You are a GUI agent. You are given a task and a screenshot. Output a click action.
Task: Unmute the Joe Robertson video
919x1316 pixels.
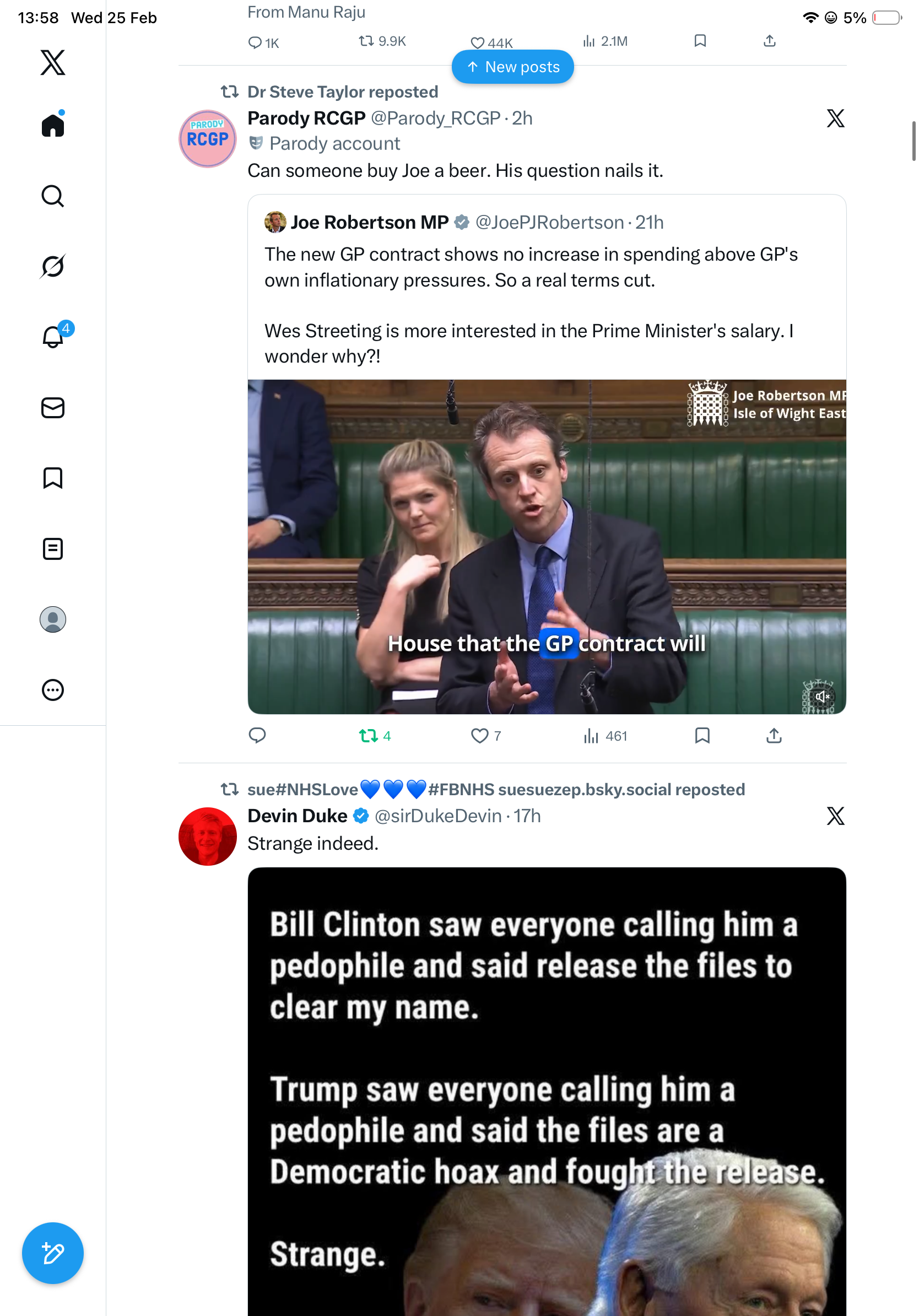(822, 697)
